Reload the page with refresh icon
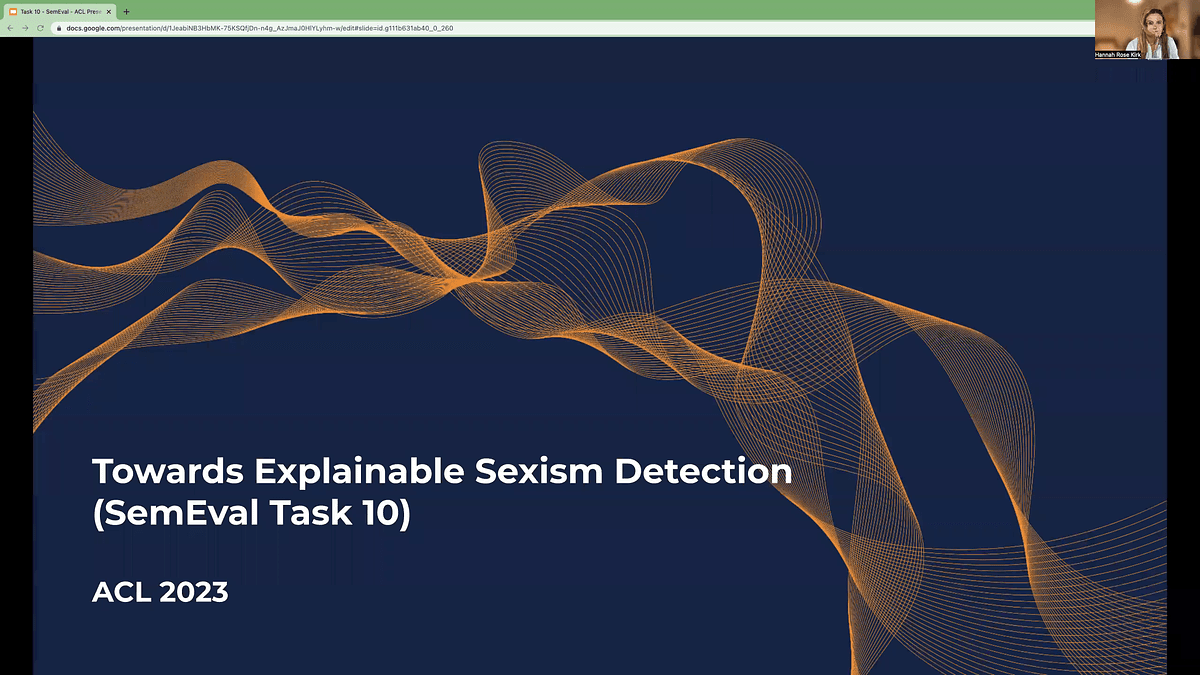 40,28
